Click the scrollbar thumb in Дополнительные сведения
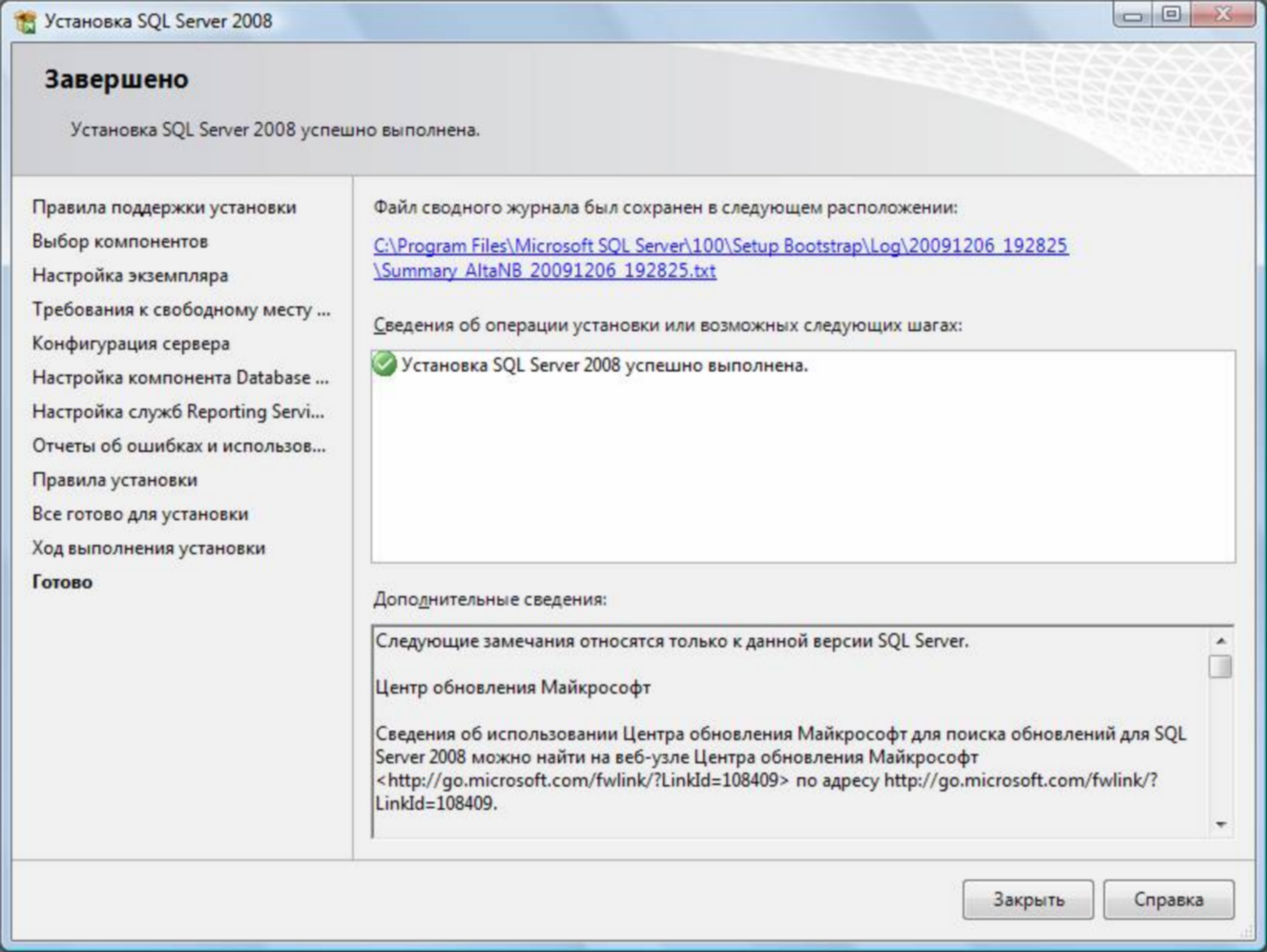 click(1220, 666)
